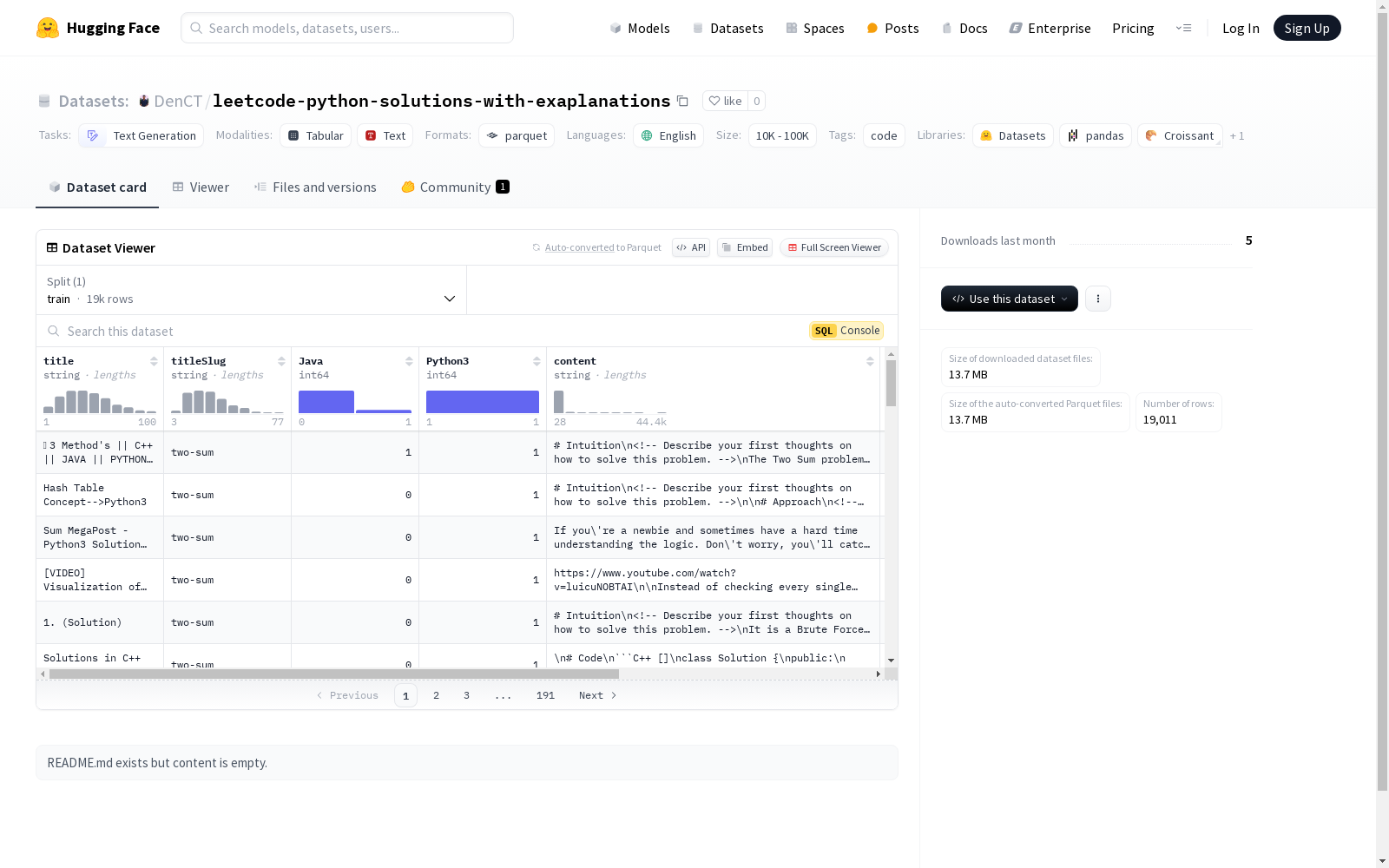Select the '[VIDEO] Visualization of…' row title
Image resolution: width=1389 pixels, height=868 pixels.
(95, 580)
